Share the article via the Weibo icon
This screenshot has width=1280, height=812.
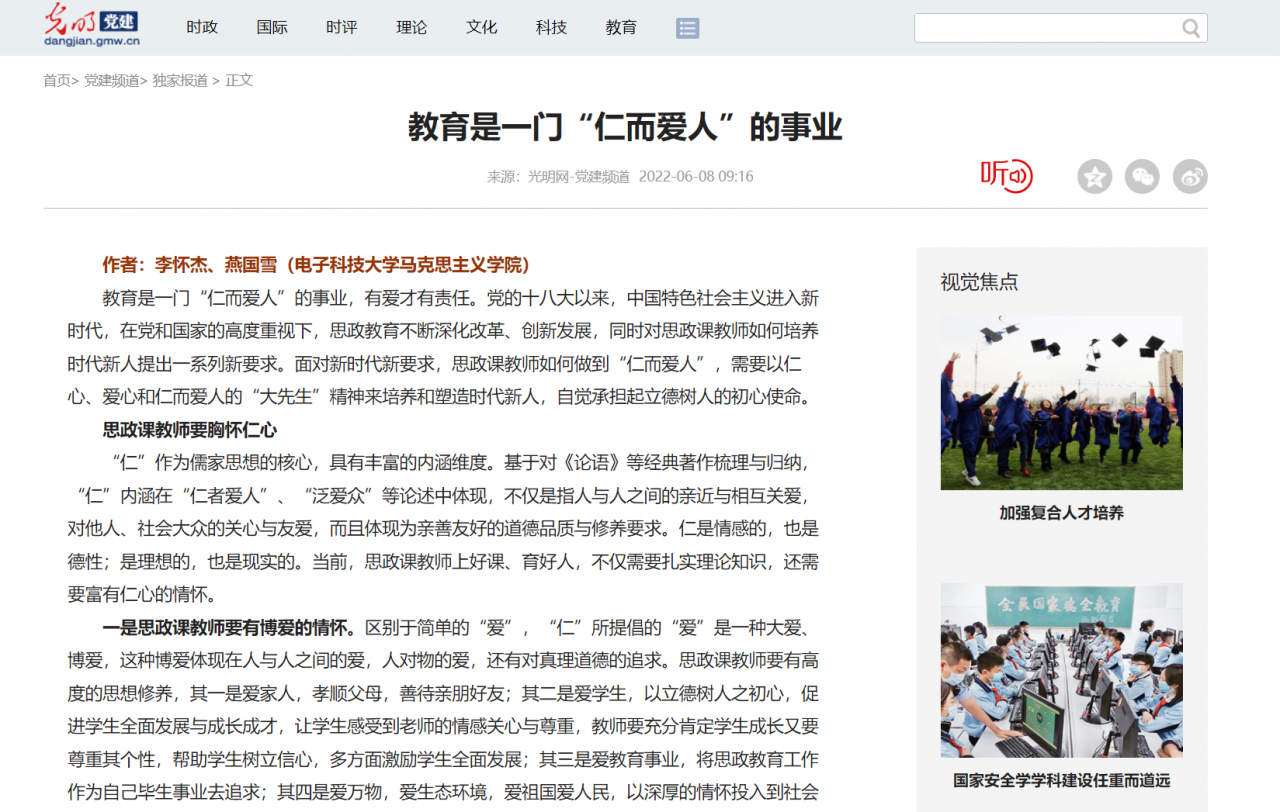click(x=1189, y=176)
